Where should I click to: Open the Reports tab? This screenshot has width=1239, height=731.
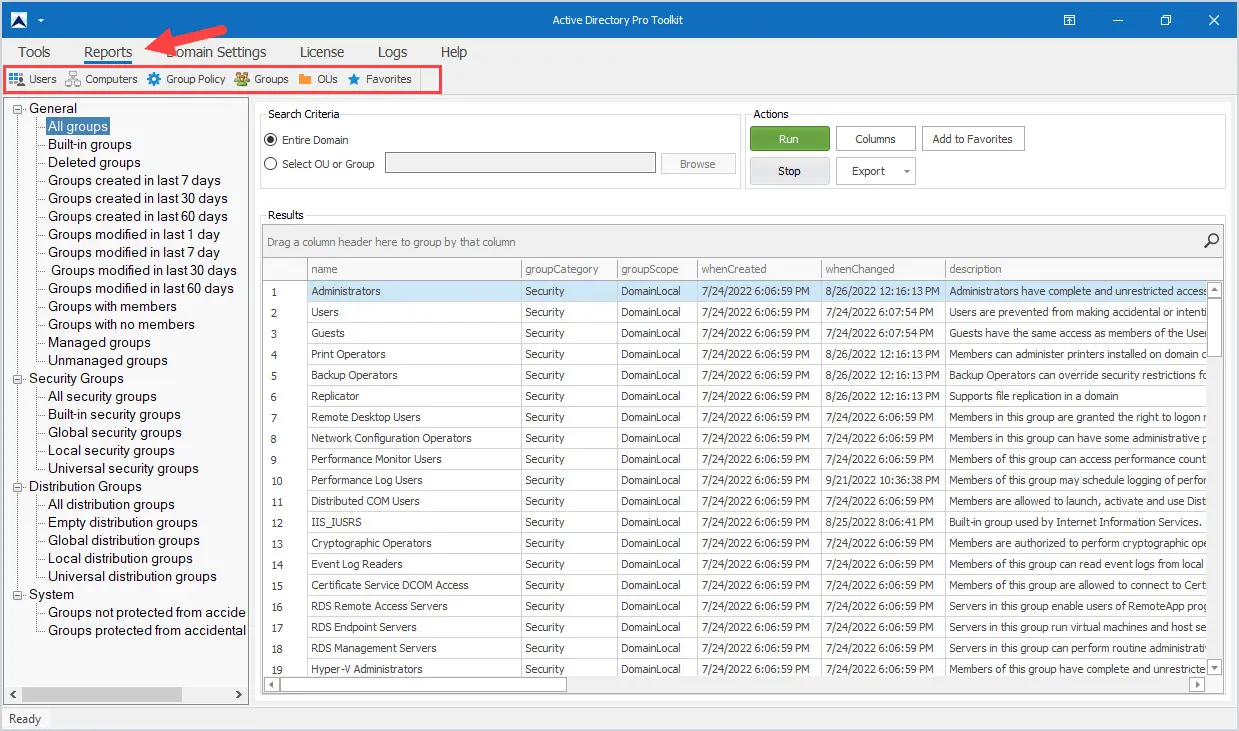(x=108, y=52)
